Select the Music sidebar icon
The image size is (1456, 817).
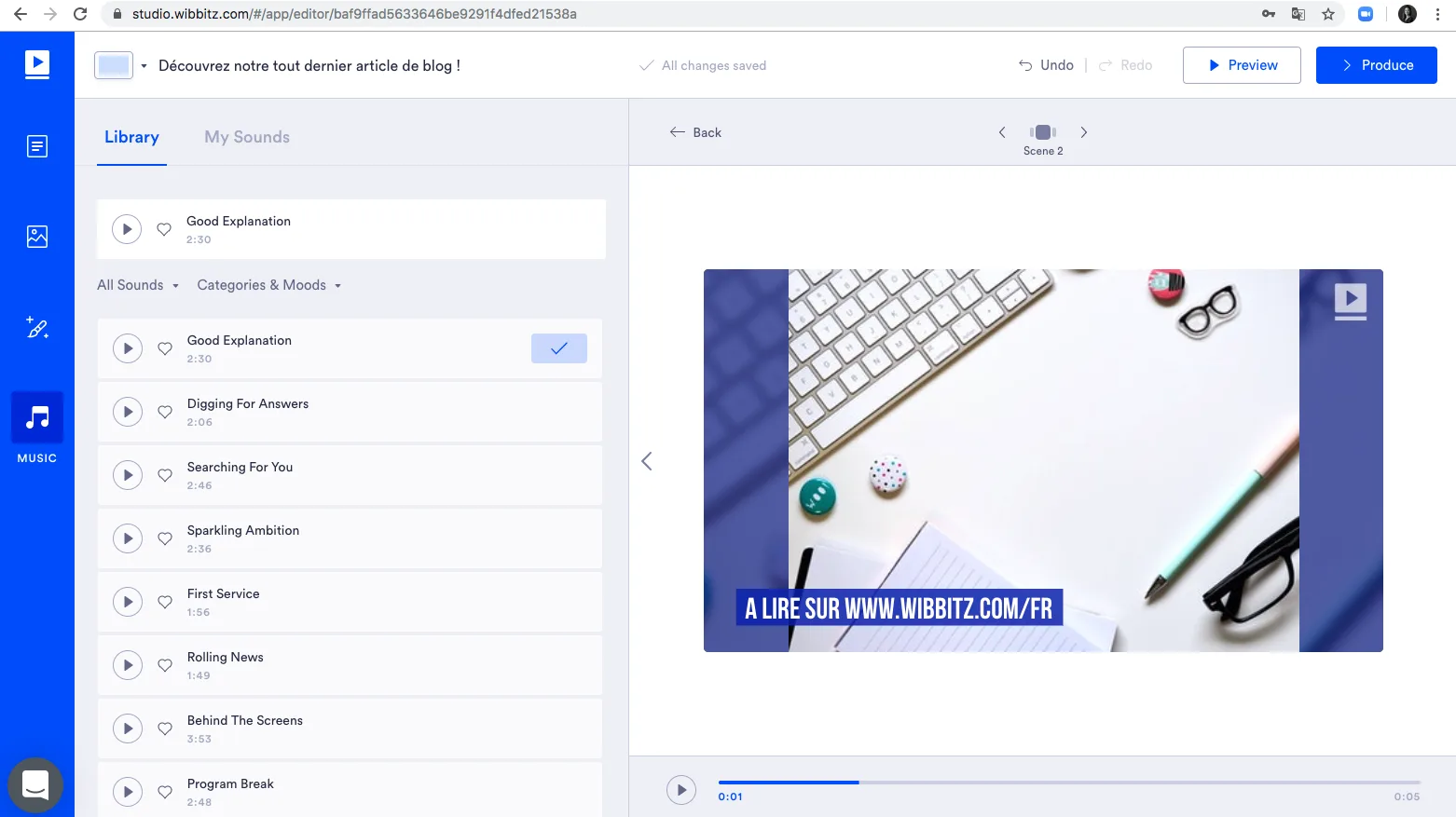37,417
